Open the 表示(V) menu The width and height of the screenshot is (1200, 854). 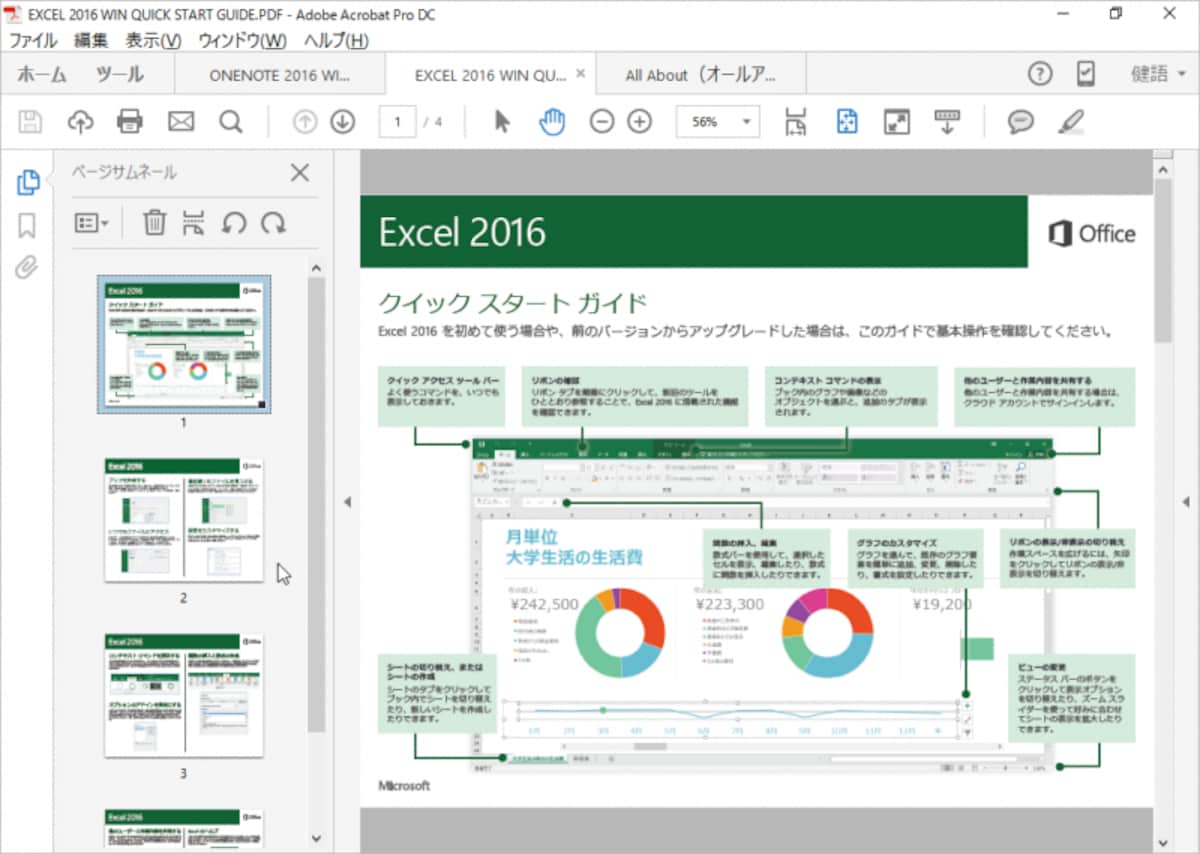point(153,41)
